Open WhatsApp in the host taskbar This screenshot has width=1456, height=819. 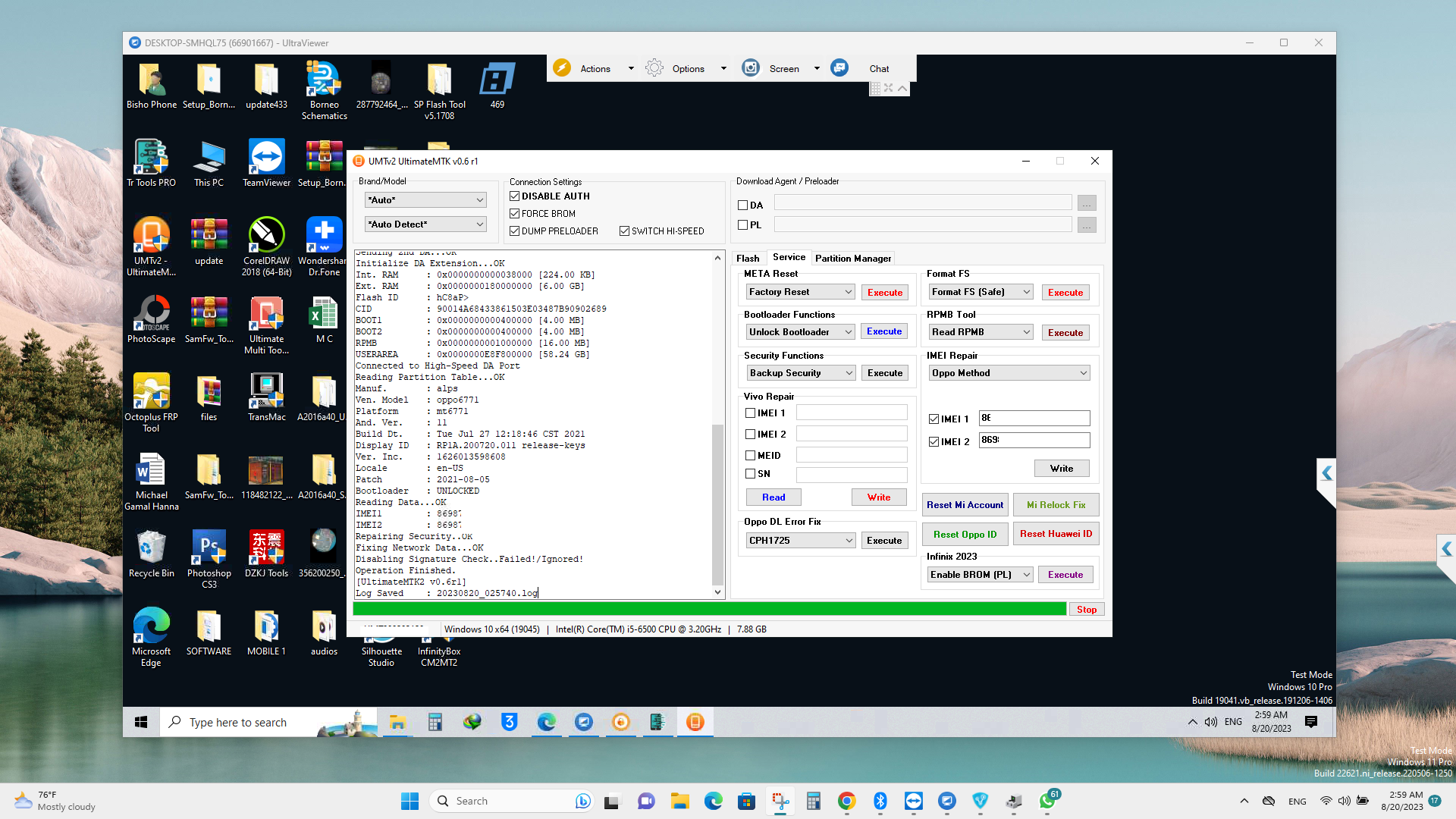pos(1047,801)
